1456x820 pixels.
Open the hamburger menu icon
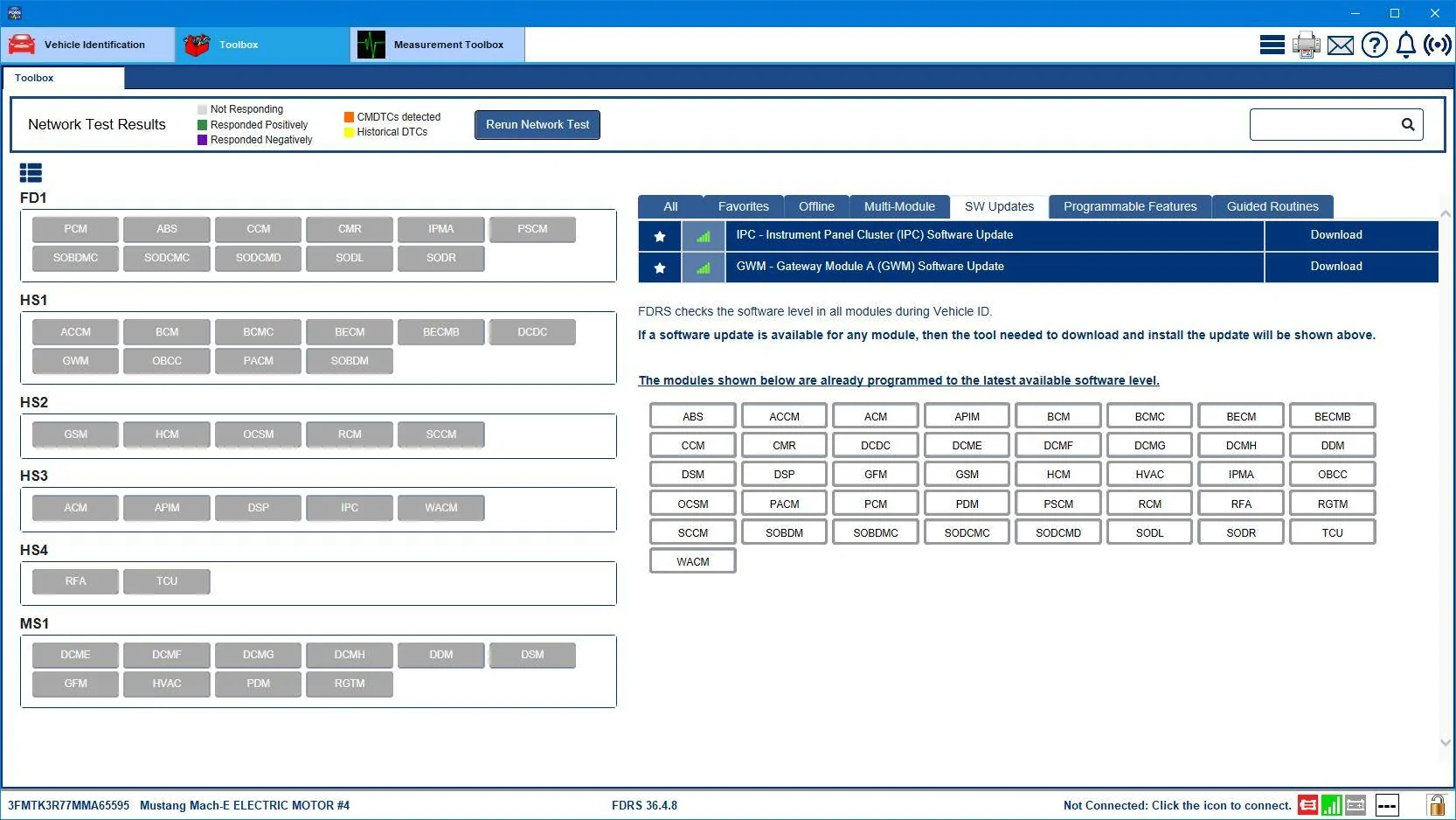(x=1272, y=45)
